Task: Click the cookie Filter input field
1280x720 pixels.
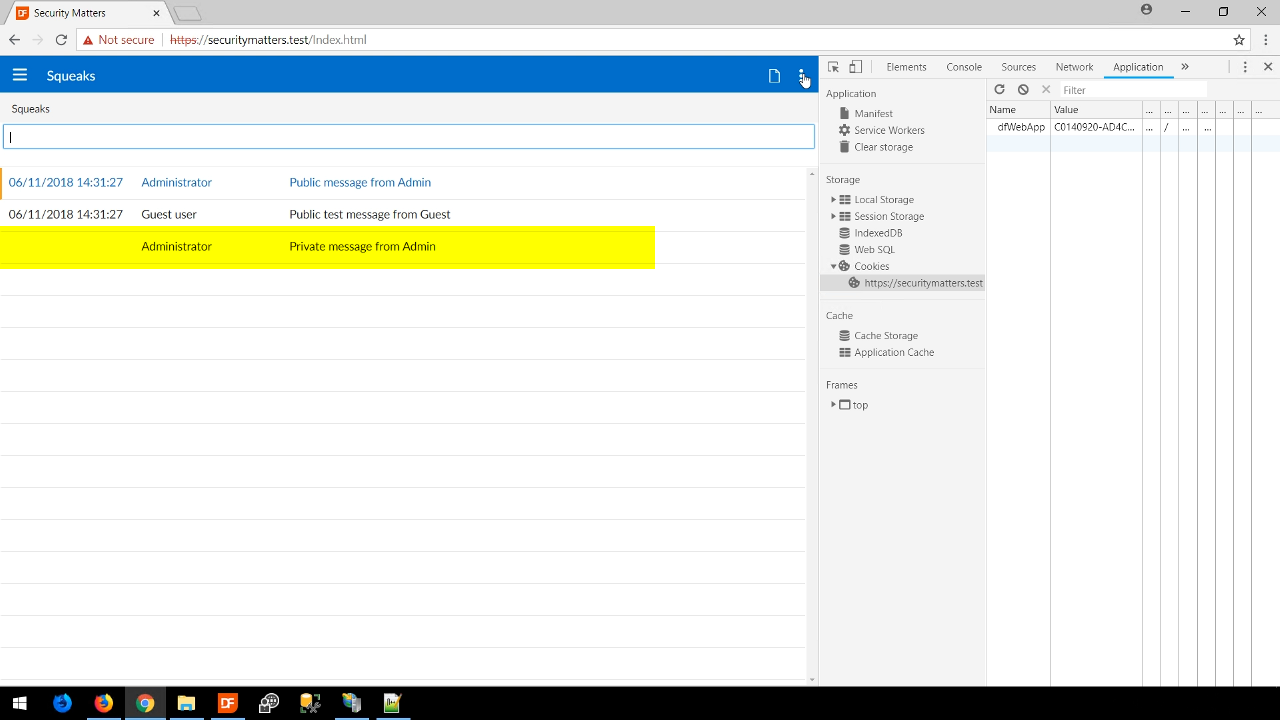Action: click(1132, 90)
